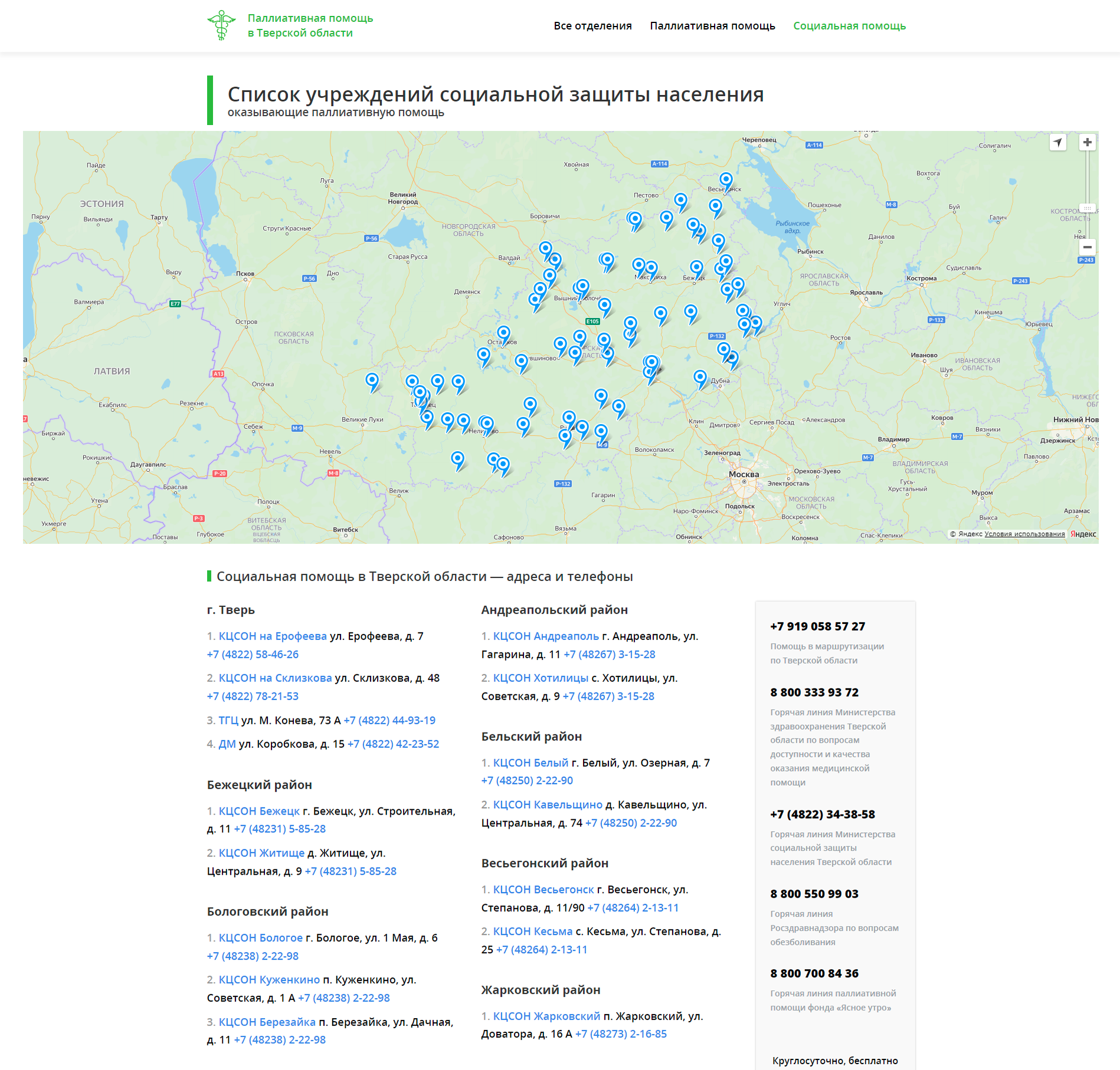Click the westernmost blue map pin

click(372, 380)
